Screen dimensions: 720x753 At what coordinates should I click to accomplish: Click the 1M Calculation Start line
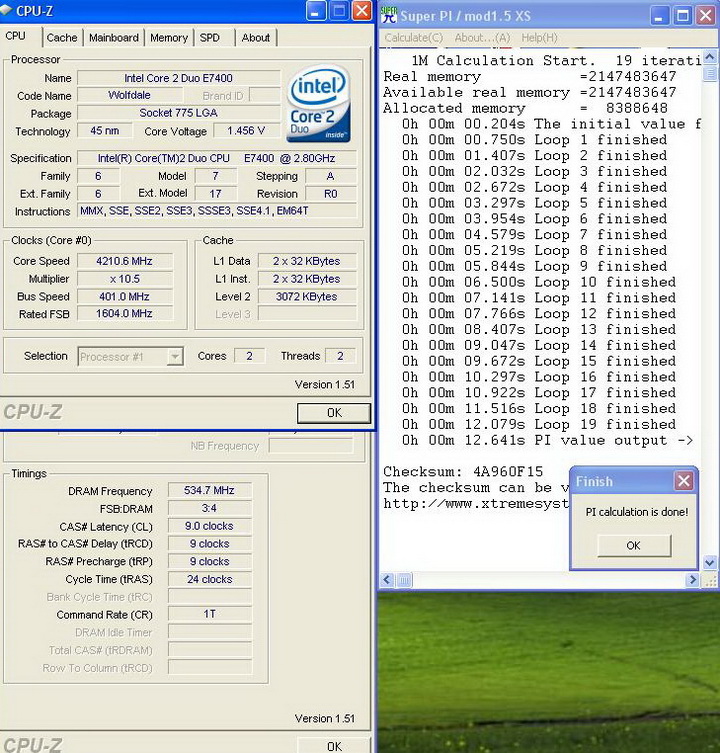pyautogui.click(x=556, y=61)
